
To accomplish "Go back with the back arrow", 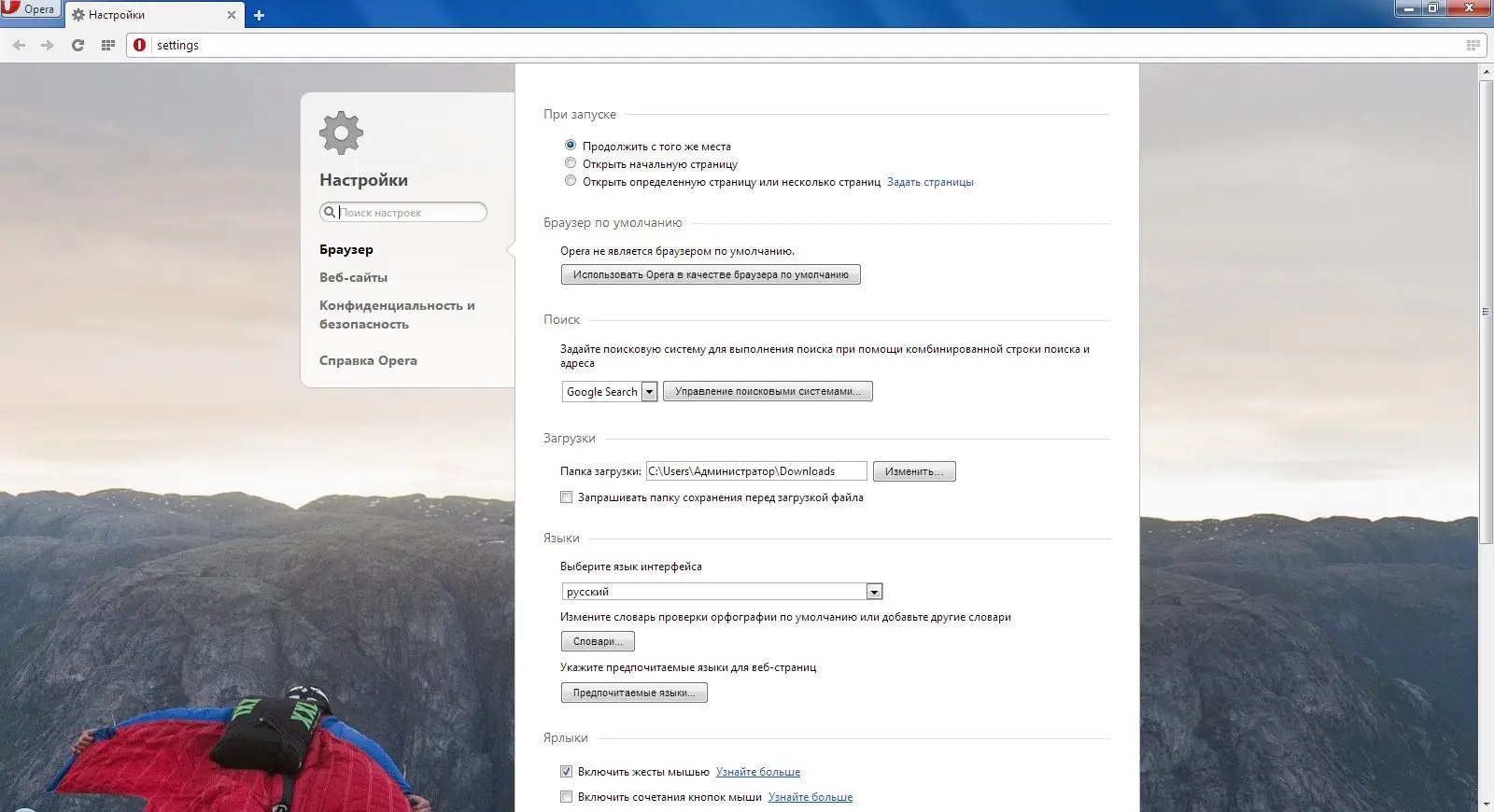I will [19, 45].
